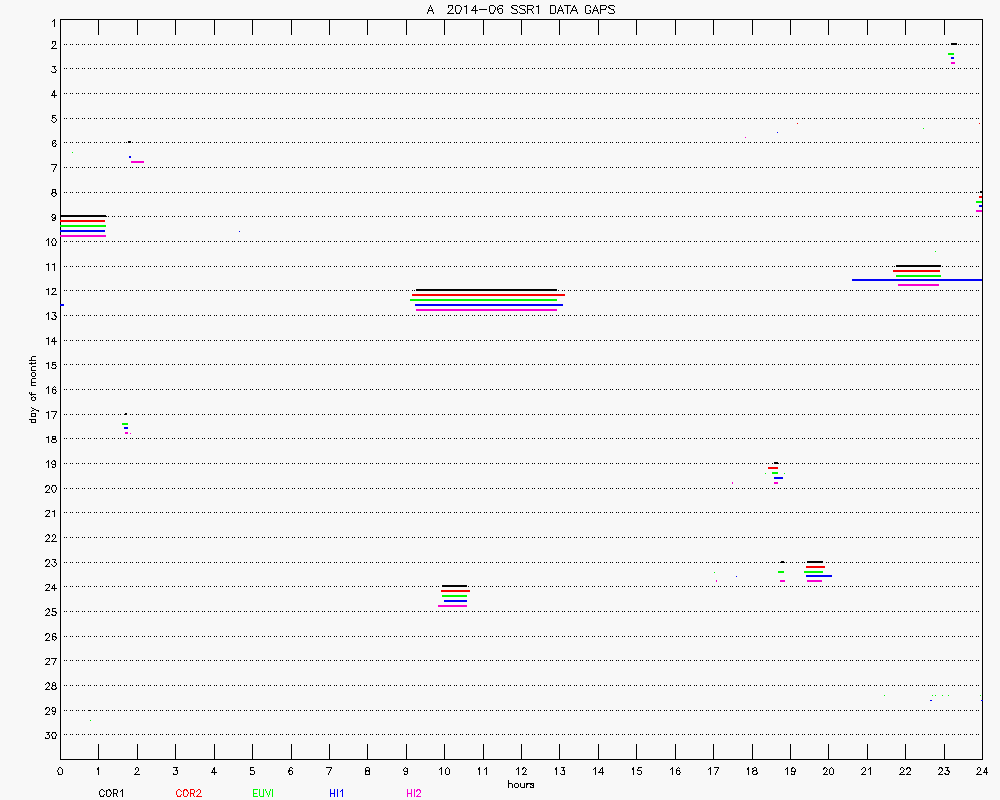Click the black COR1 bar on day 2
Viewport: 1000px width, 800px height.
[x=954, y=44]
